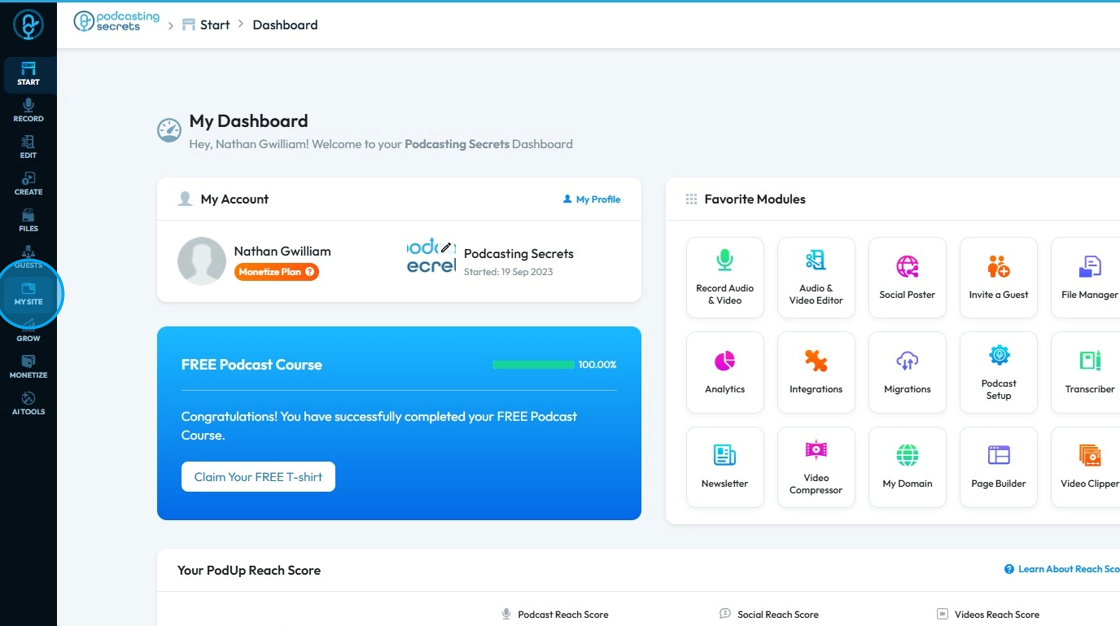1120x626 pixels.
Task: Open the Newsletter module
Action: point(724,467)
